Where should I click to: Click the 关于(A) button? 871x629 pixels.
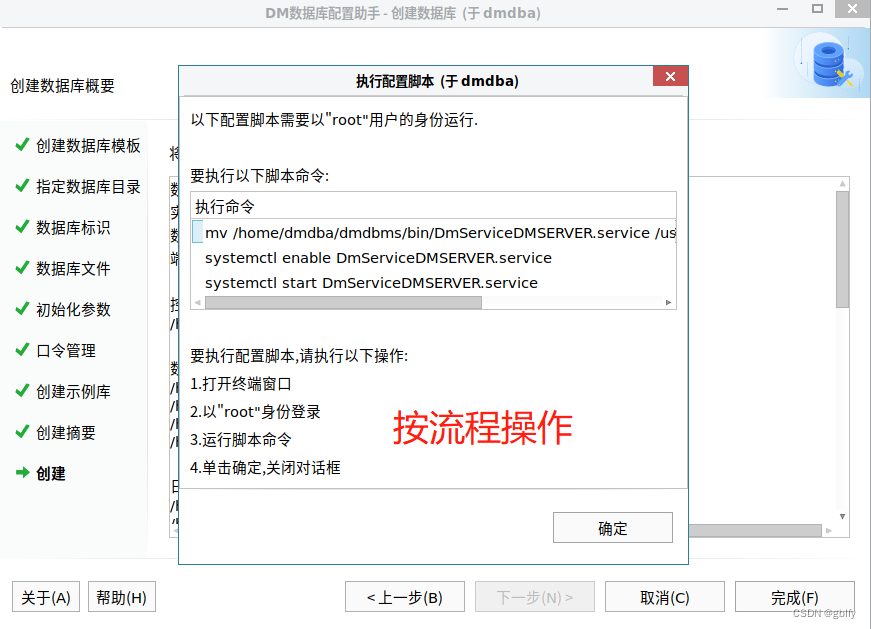pyautogui.click(x=46, y=597)
